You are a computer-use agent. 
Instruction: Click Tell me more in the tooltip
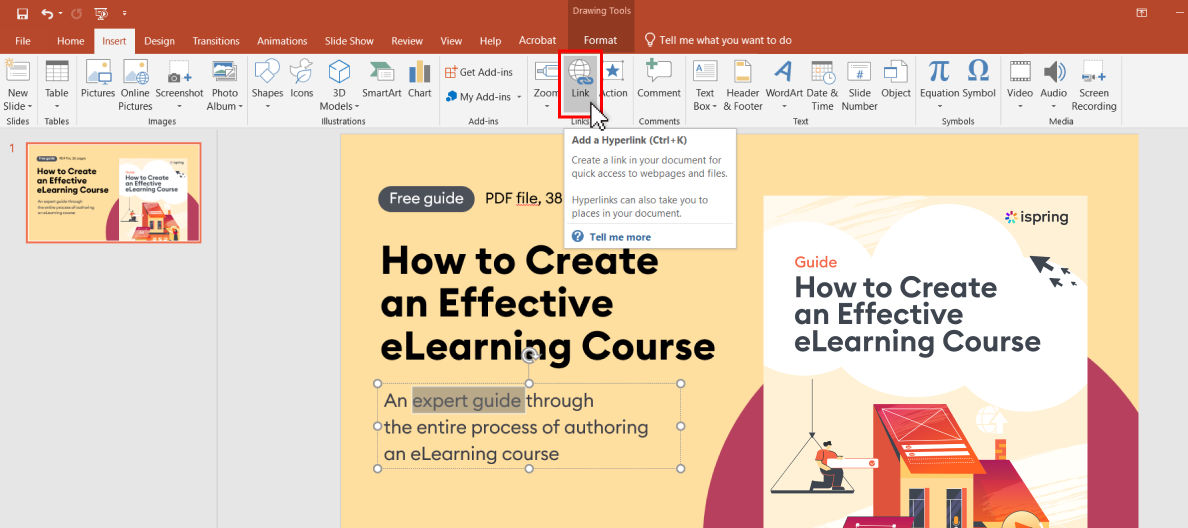pyautogui.click(x=620, y=237)
